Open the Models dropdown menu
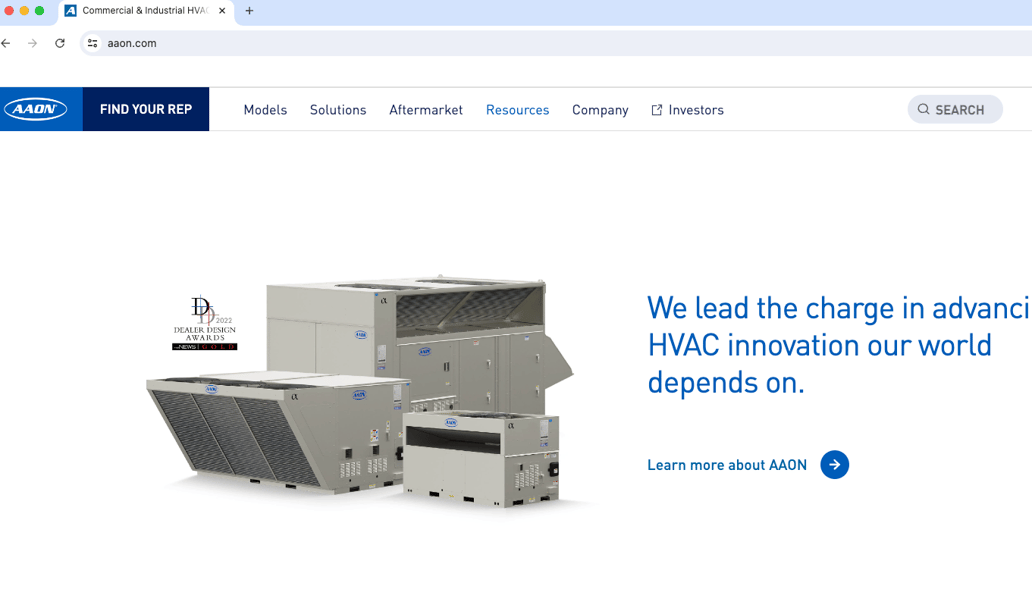This screenshot has height=589, width=1032. [x=265, y=109]
